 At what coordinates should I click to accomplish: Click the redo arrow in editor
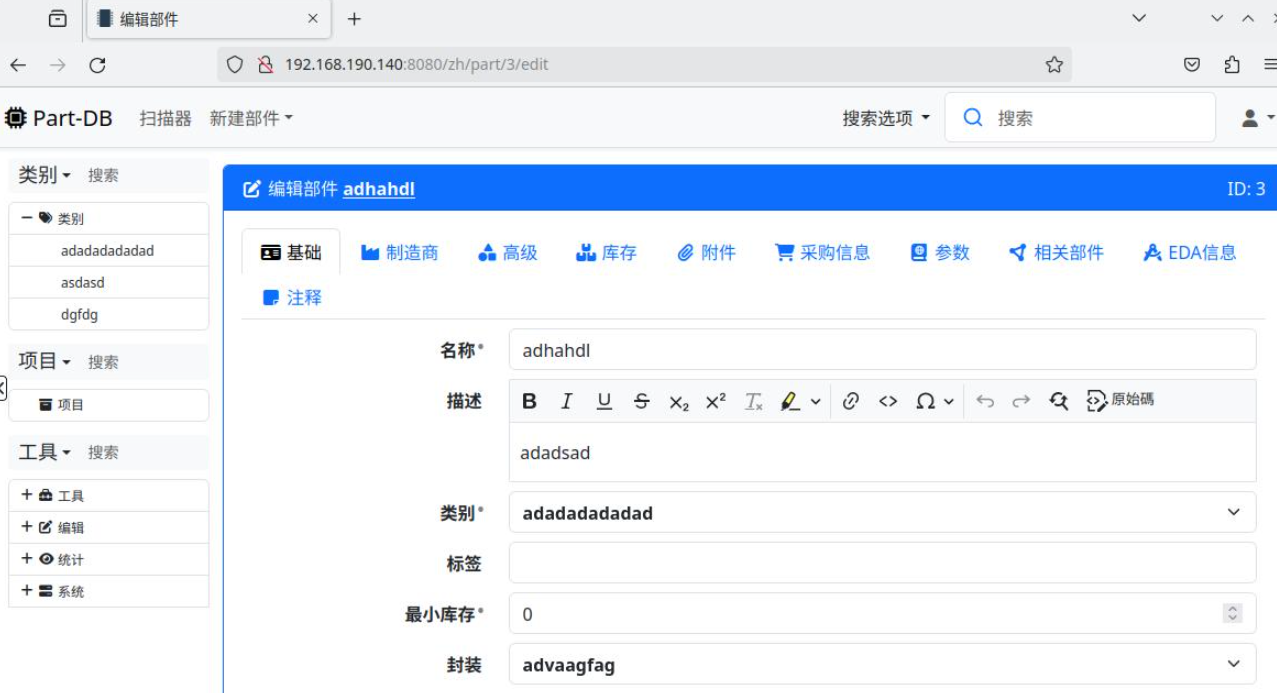point(1021,401)
